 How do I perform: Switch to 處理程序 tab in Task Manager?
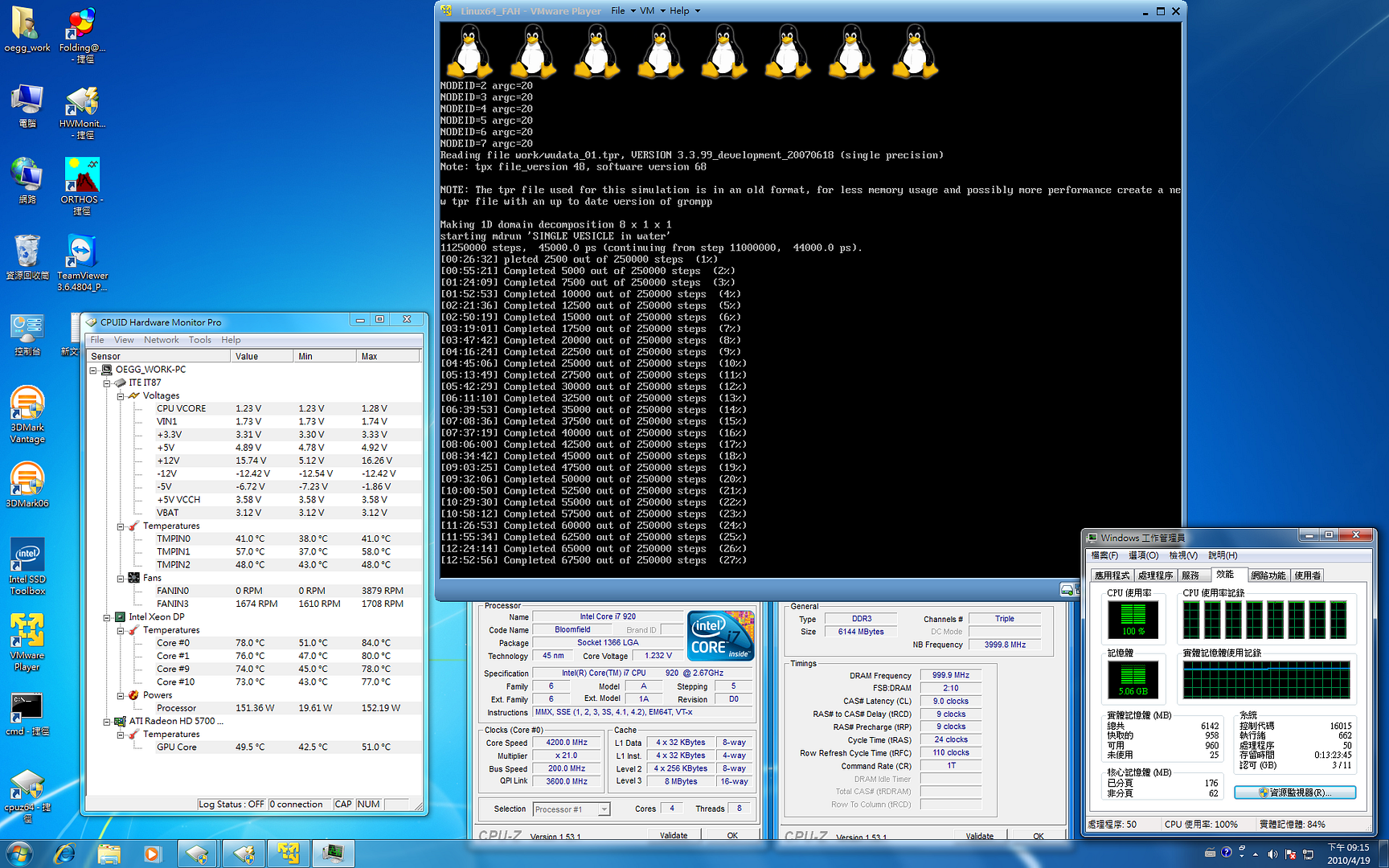(1155, 575)
